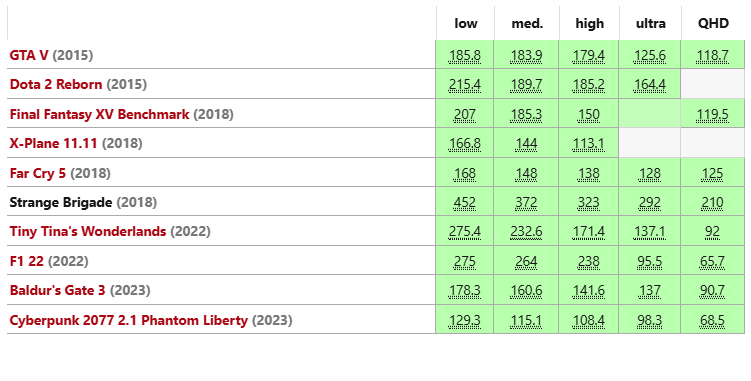
Task: Click Cyberpunk 2077 ultra value 98.3
Action: (x=649, y=321)
